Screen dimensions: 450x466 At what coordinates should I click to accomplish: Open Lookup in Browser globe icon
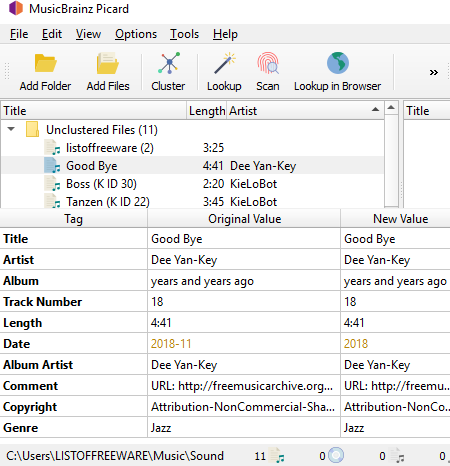click(338, 63)
